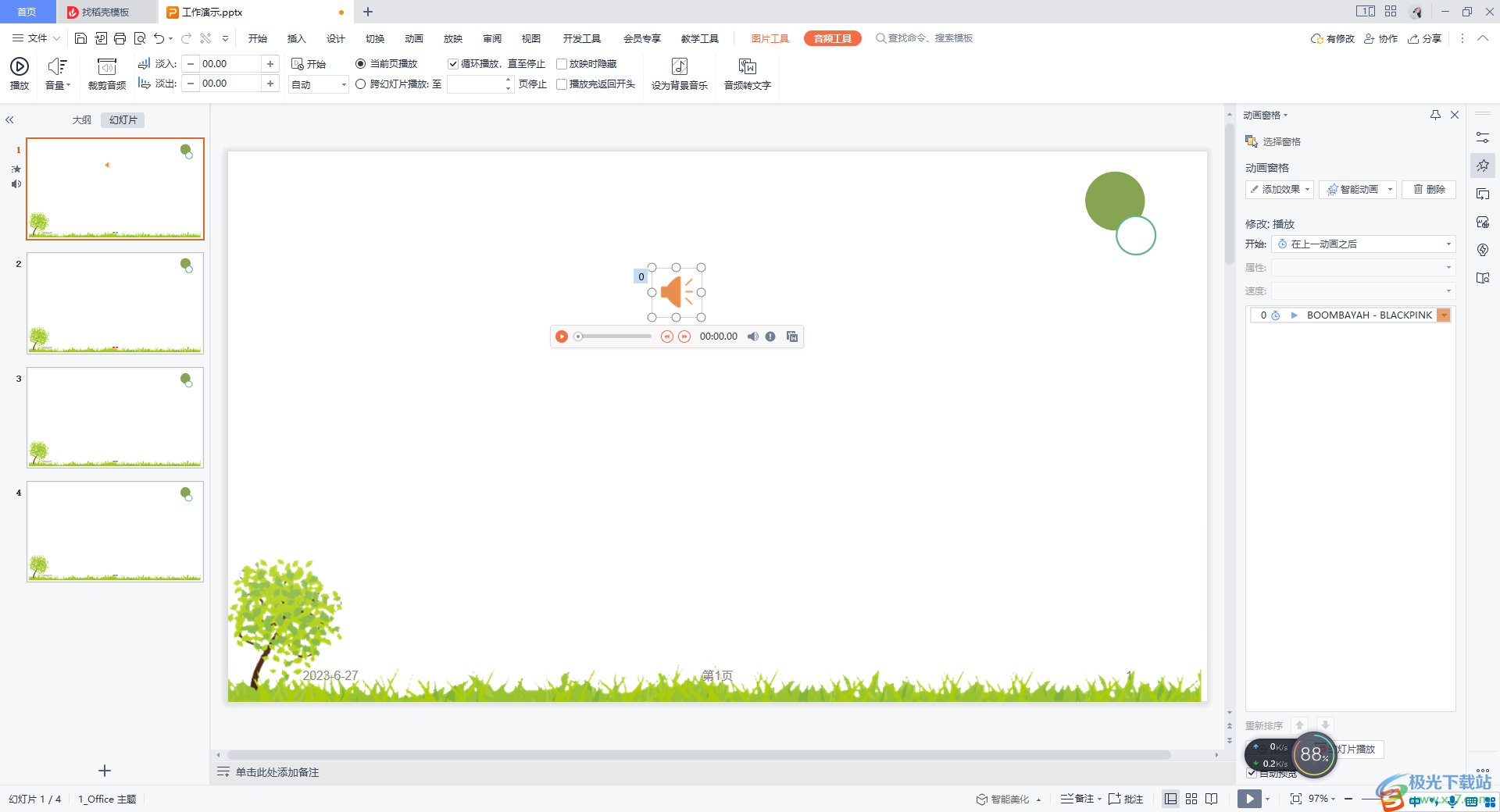Collapse the slide thumbnail panel
This screenshot has height=812, width=1500.
click(9, 119)
